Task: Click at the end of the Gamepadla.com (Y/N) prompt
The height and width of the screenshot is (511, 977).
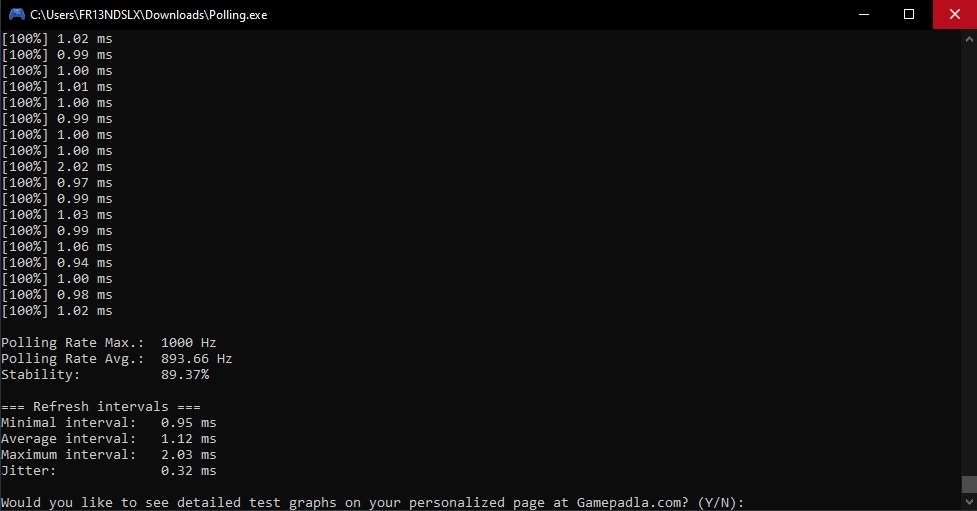Action: (x=746, y=502)
